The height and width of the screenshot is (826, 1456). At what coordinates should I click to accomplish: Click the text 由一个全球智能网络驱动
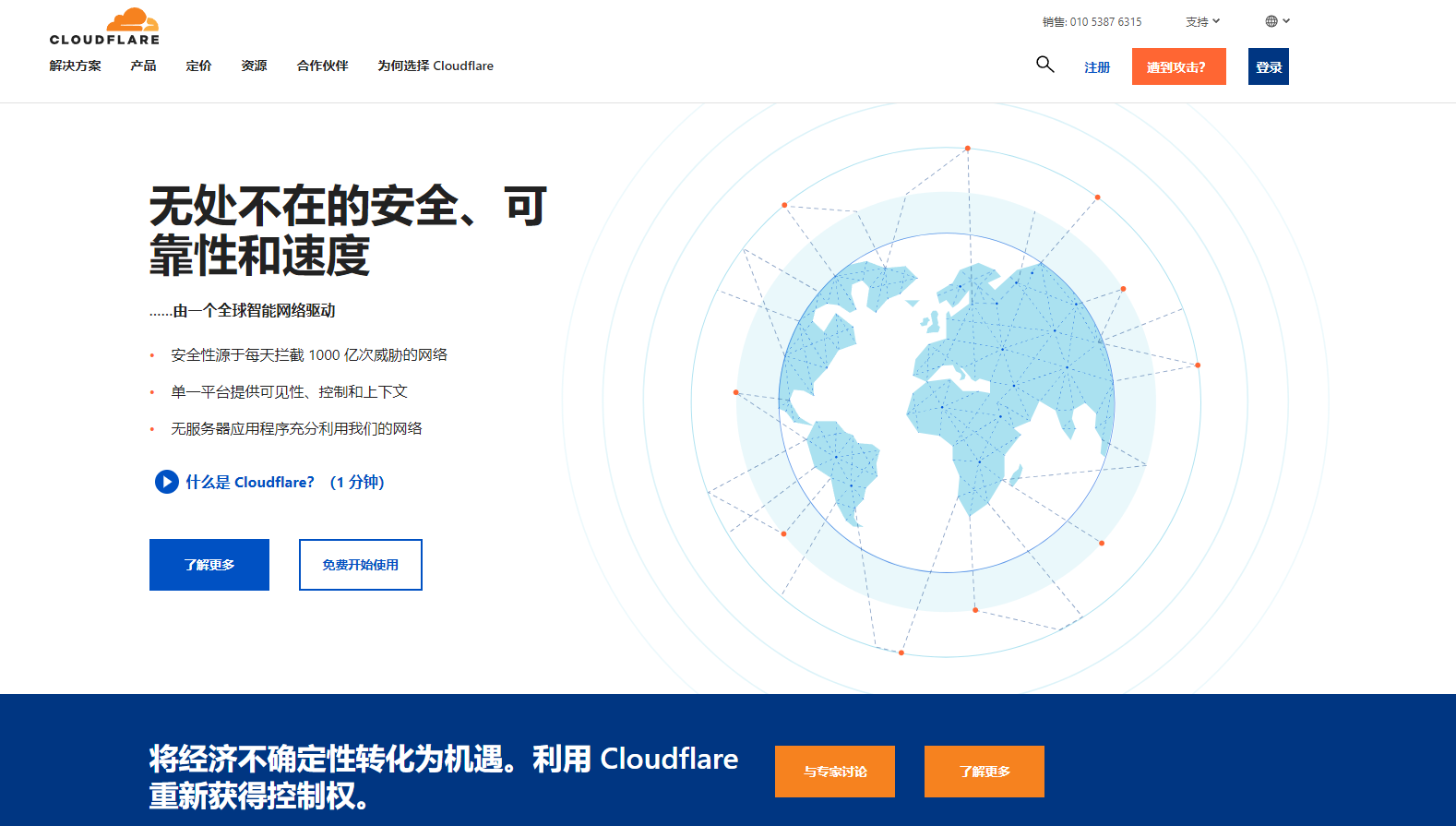pos(254,311)
